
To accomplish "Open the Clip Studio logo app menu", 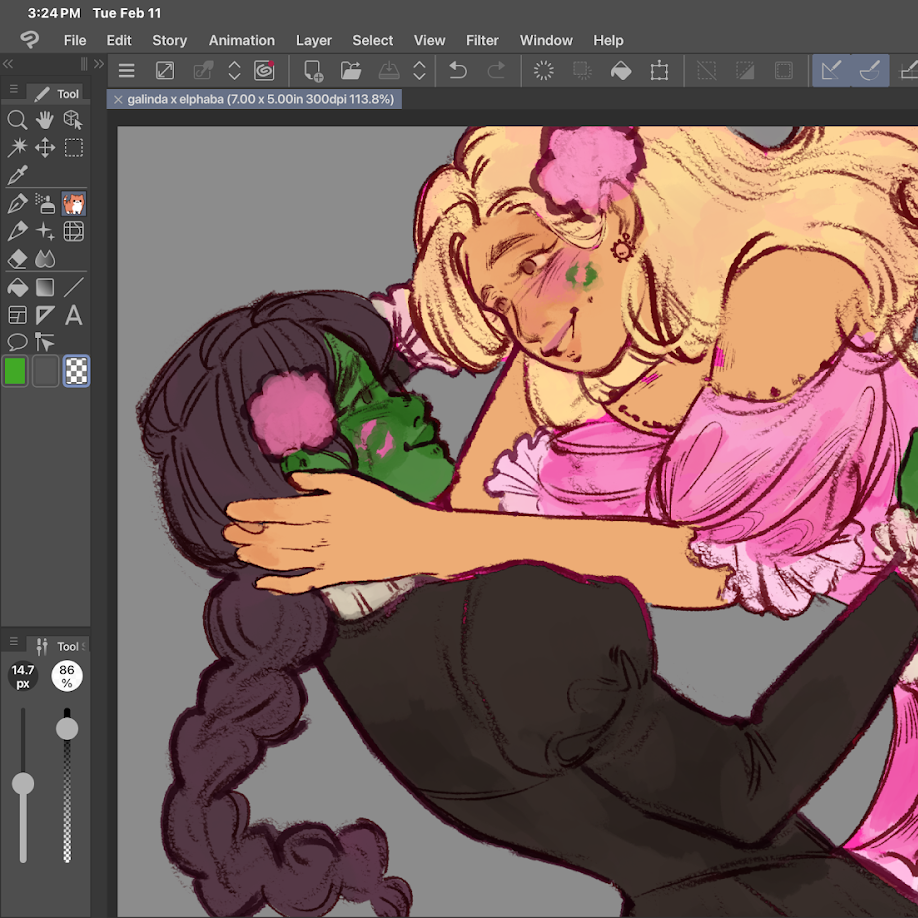I will [x=29, y=40].
